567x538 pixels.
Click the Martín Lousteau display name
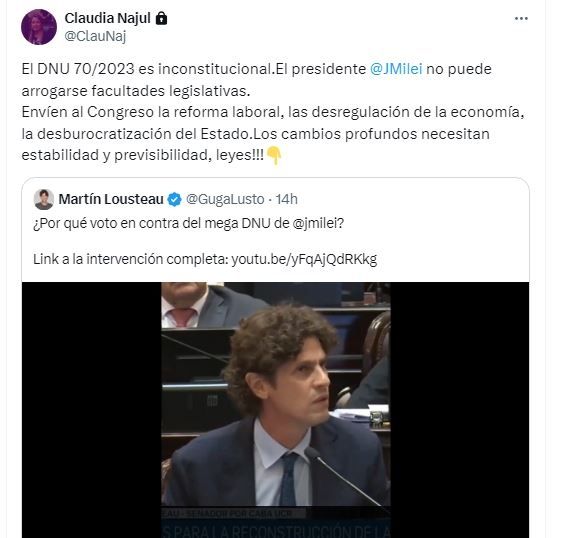111,199
